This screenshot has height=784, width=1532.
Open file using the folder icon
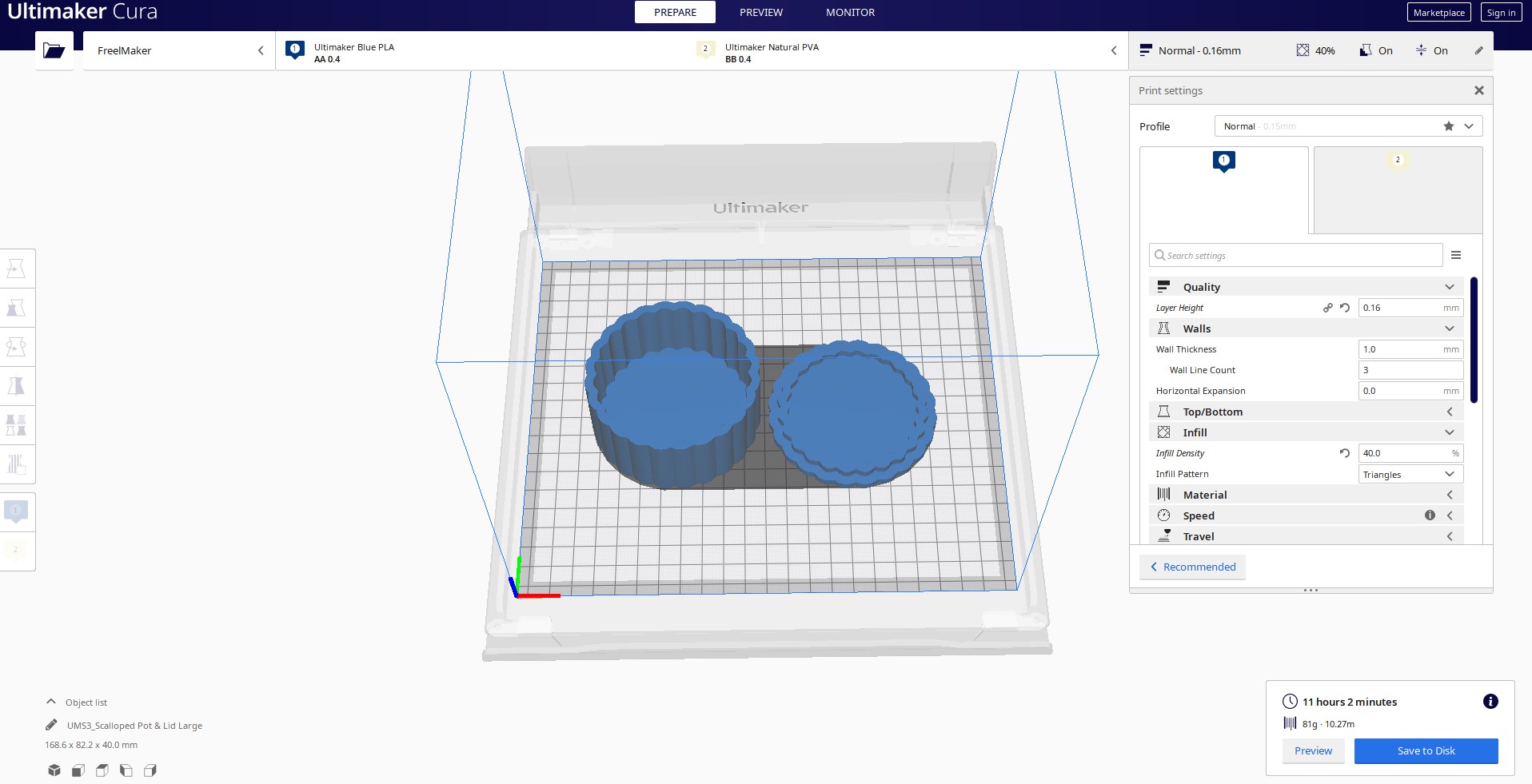[54, 50]
